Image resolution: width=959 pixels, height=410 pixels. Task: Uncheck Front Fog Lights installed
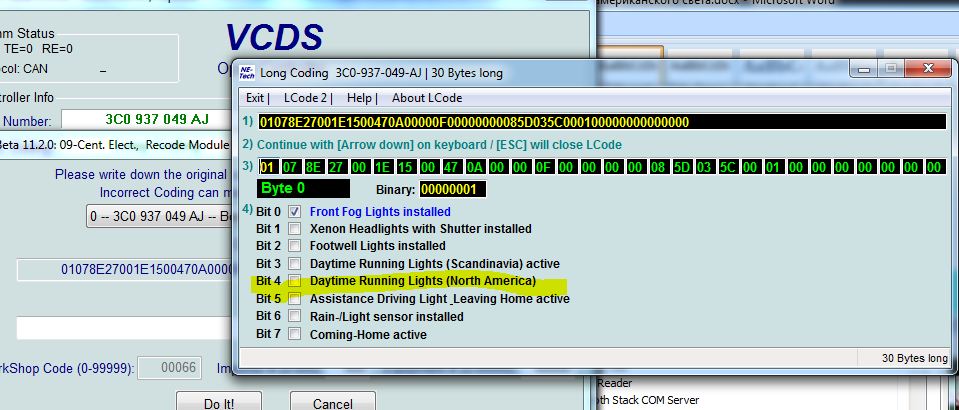click(294, 212)
